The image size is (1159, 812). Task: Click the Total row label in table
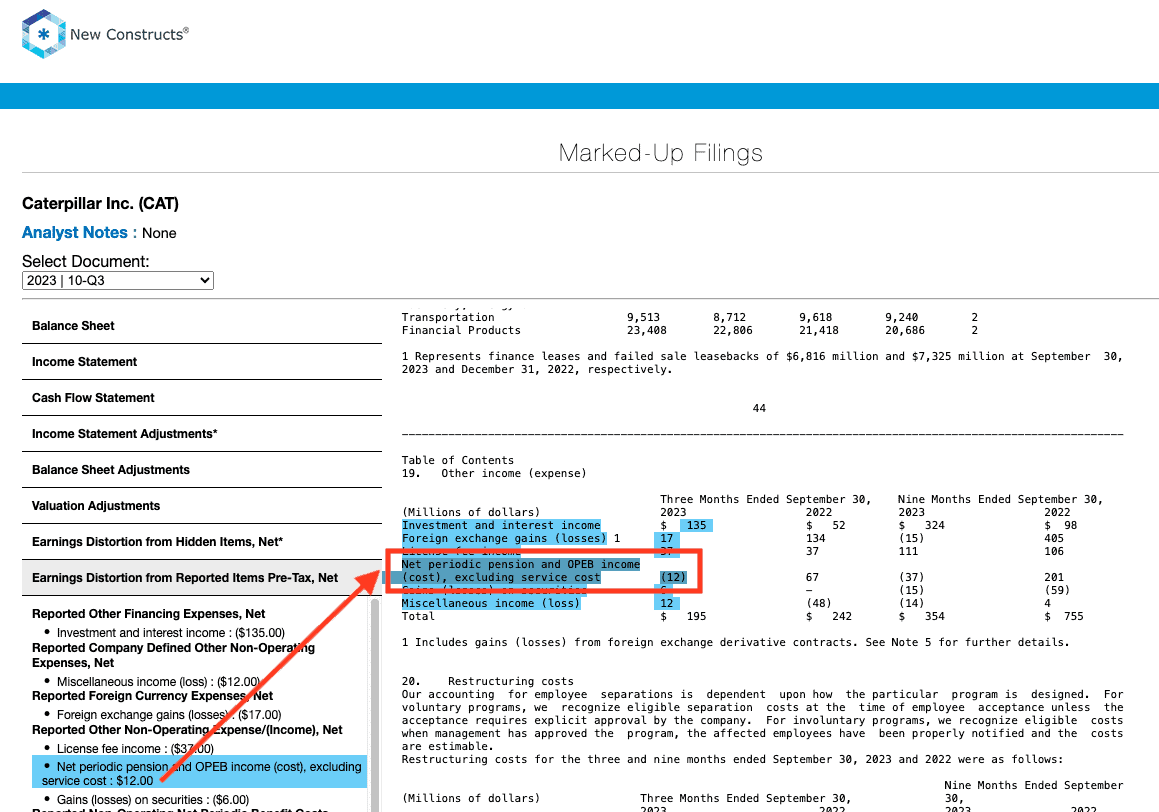[418, 616]
